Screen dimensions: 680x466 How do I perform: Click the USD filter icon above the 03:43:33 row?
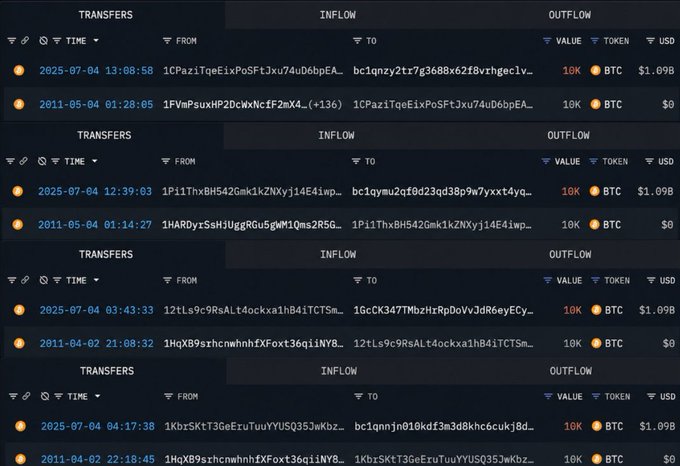click(x=651, y=280)
